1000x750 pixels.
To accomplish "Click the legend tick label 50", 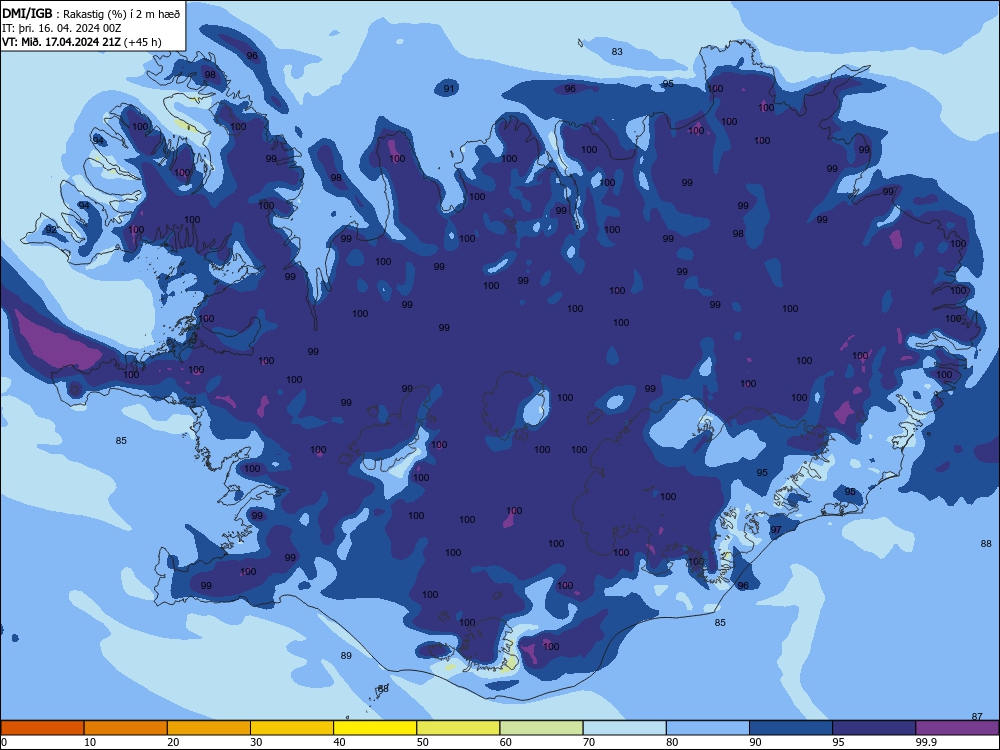I will [422, 742].
